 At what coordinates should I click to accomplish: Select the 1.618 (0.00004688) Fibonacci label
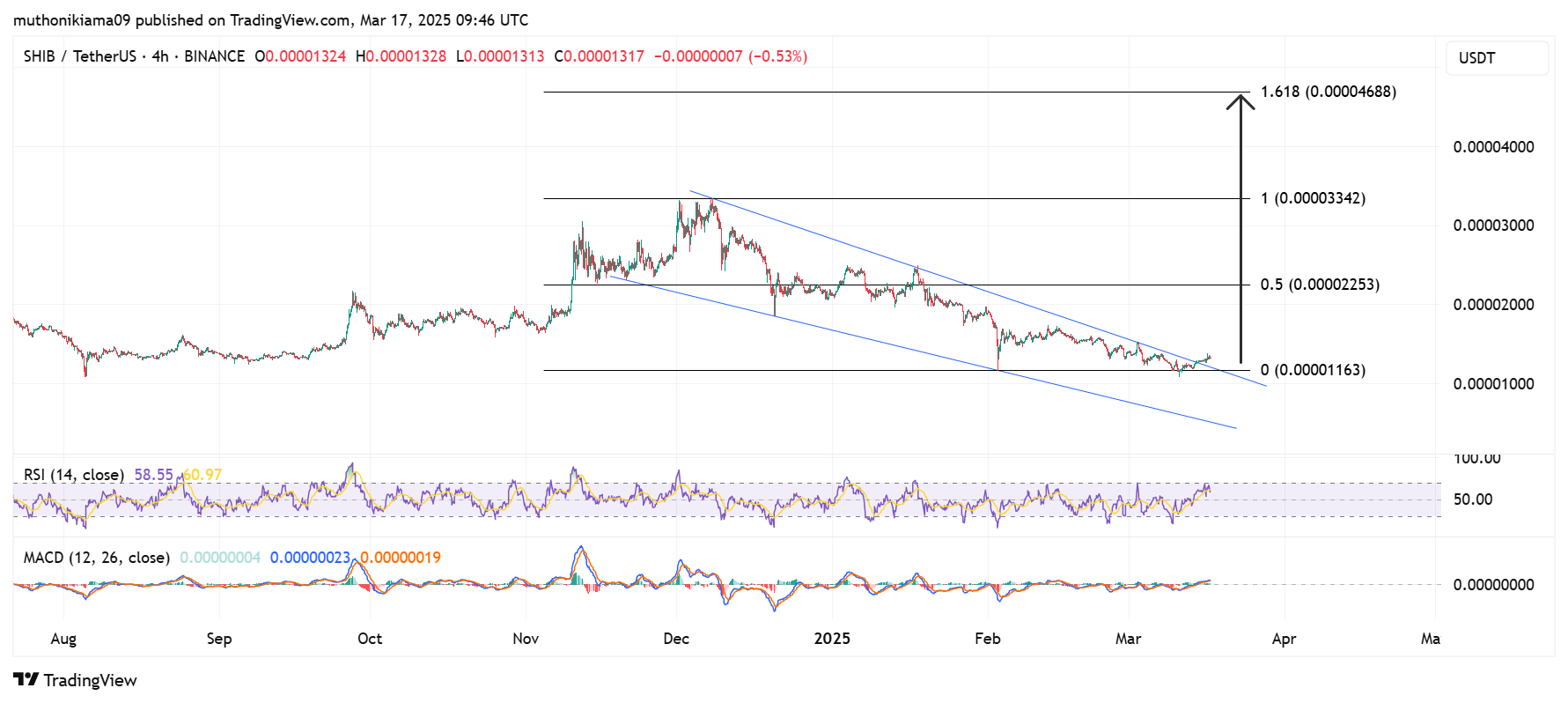pos(1329,92)
